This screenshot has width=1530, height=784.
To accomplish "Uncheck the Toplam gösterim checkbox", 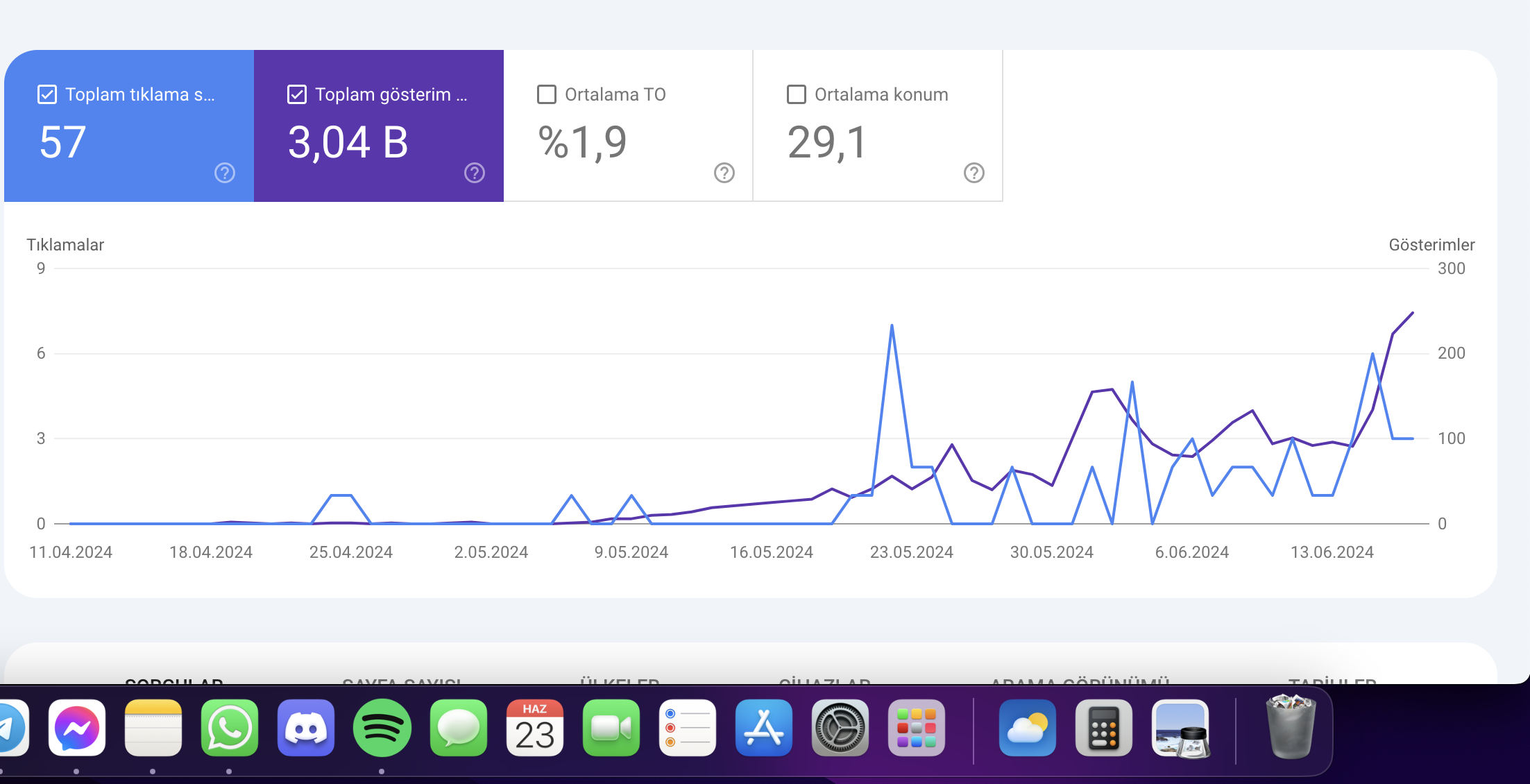I will (297, 94).
